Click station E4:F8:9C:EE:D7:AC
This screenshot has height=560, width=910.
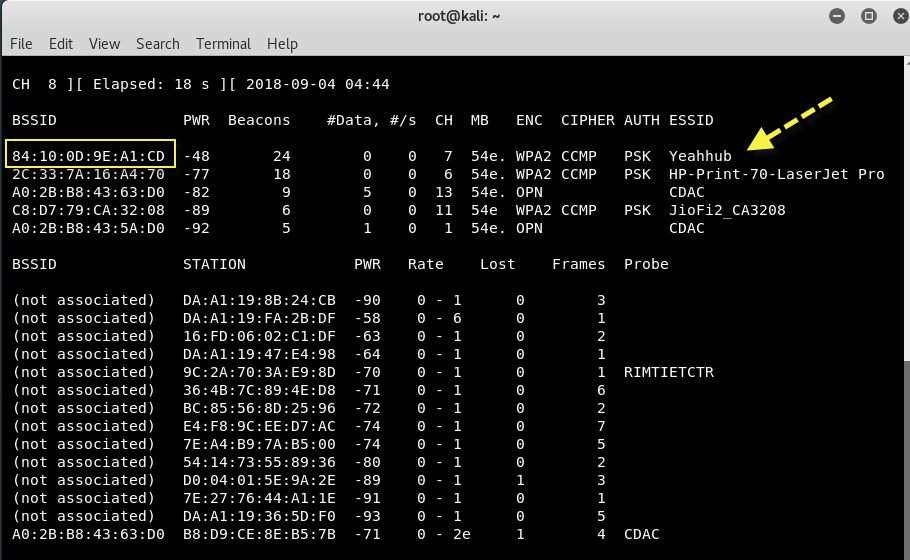(x=259, y=426)
